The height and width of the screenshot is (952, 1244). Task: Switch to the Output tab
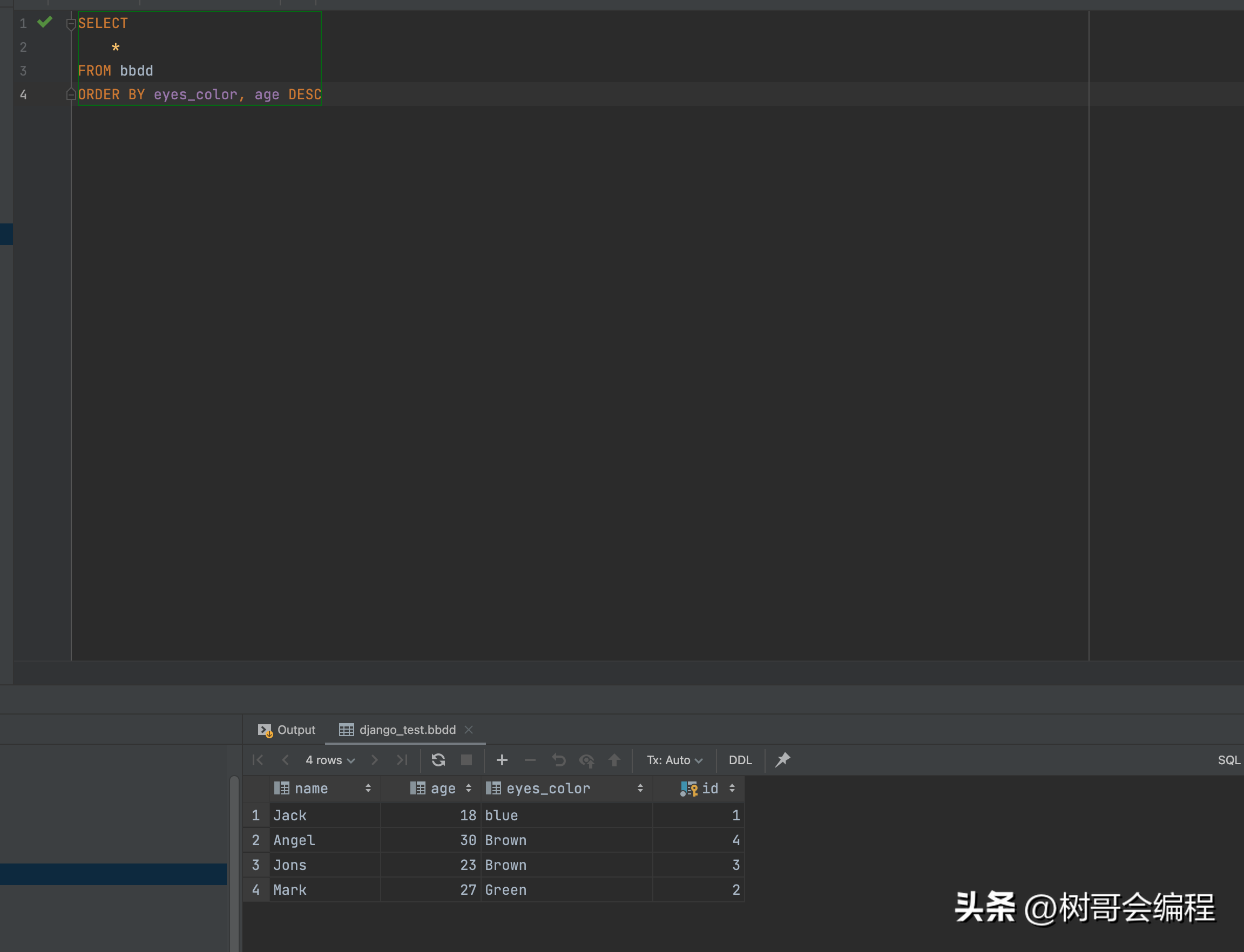click(x=286, y=730)
